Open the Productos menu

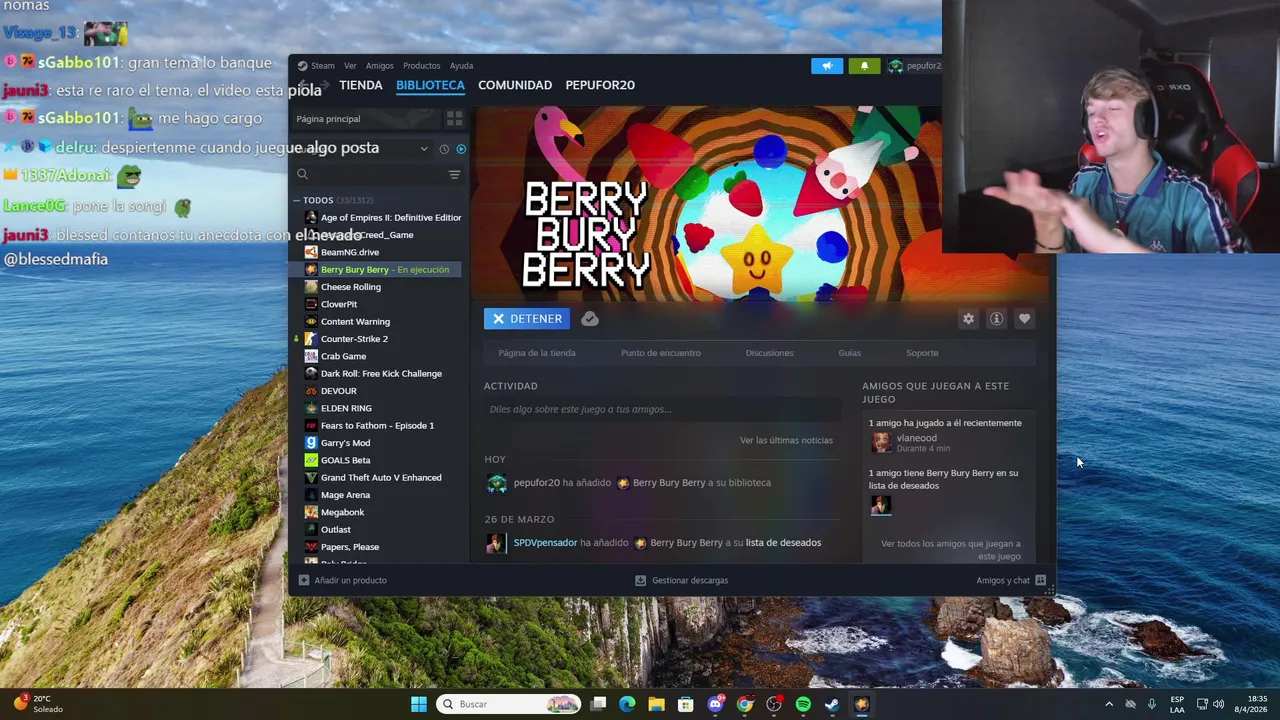click(x=421, y=66)
